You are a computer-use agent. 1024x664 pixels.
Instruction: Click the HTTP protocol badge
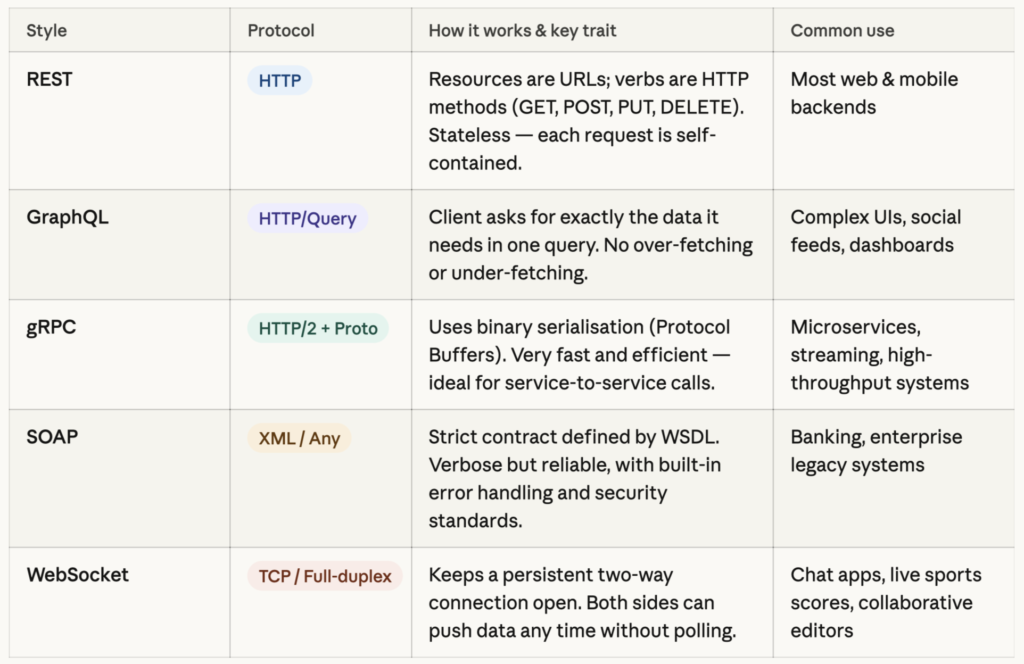[x=279, y=80]
